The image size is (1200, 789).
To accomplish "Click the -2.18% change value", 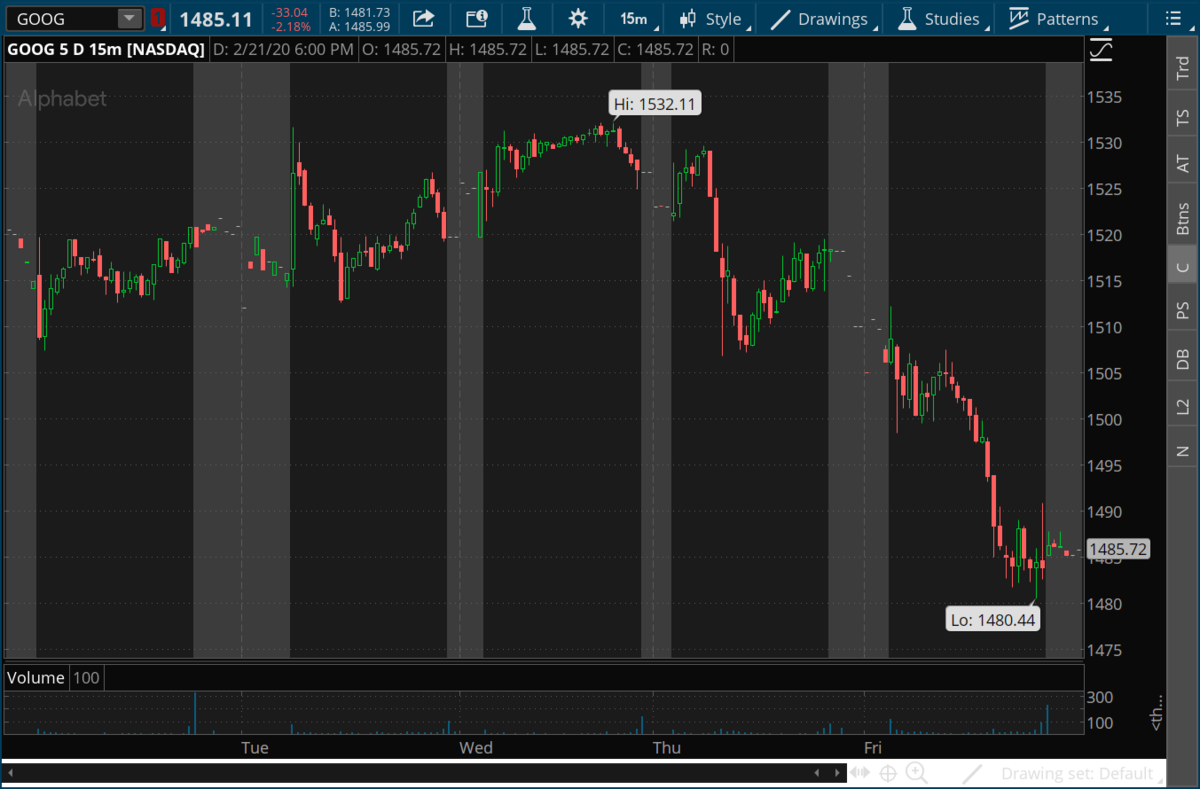I will coord(291,26).
